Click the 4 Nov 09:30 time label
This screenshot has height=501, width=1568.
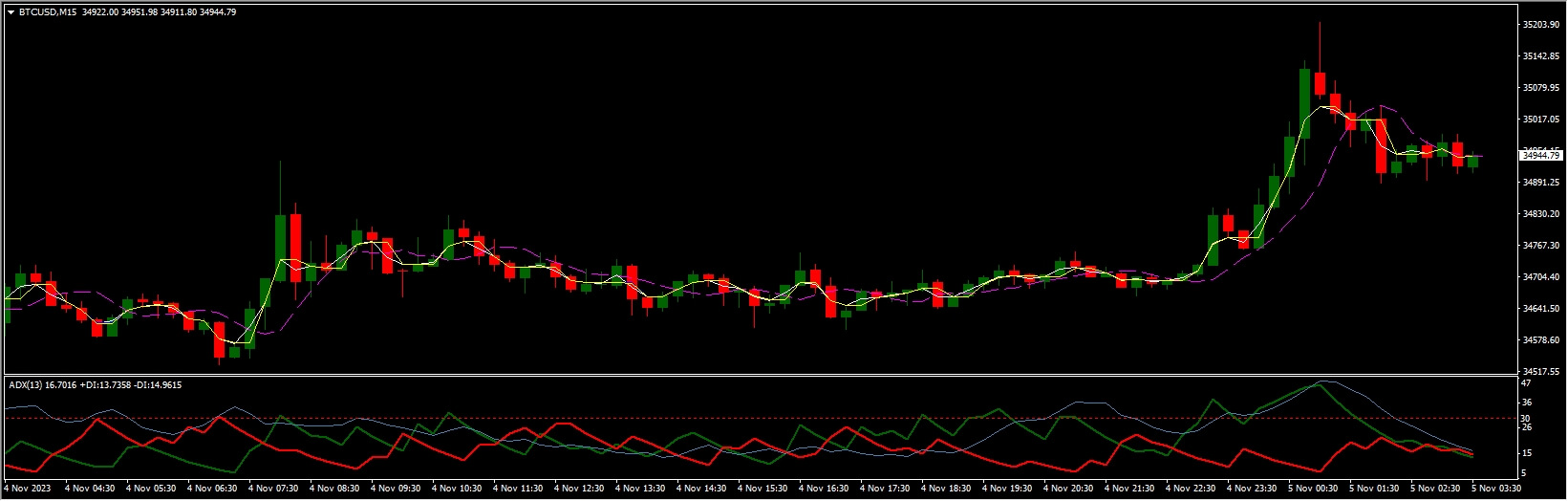396,489
